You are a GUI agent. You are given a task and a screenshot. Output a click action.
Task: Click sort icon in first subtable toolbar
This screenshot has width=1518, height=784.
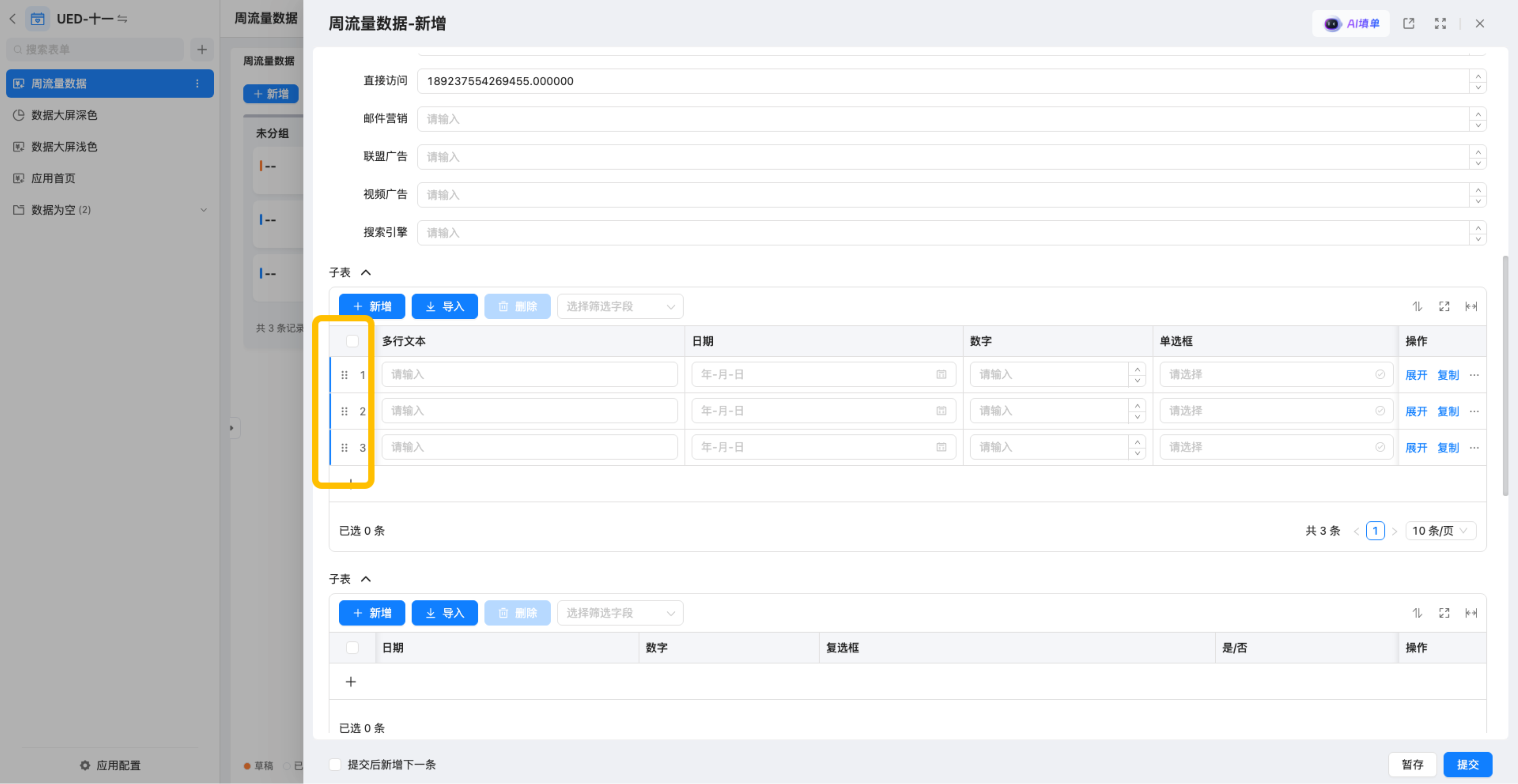pos(1417,306)
